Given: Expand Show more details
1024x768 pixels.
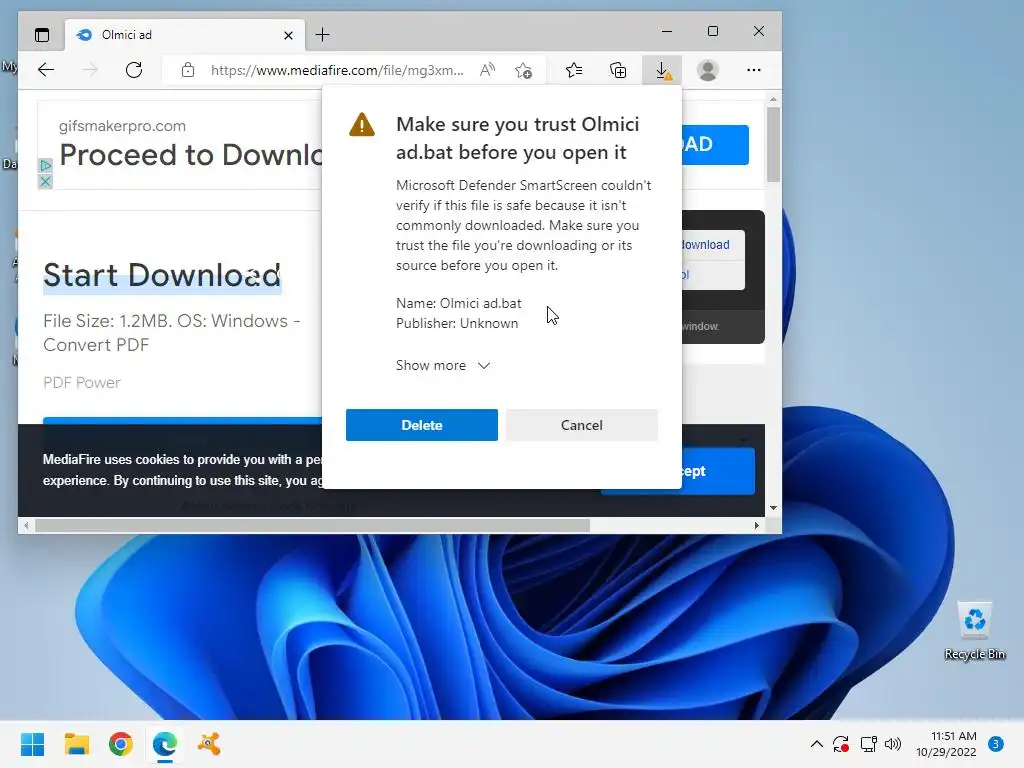Looking at the screenshot, I should (x=443, y=365).
